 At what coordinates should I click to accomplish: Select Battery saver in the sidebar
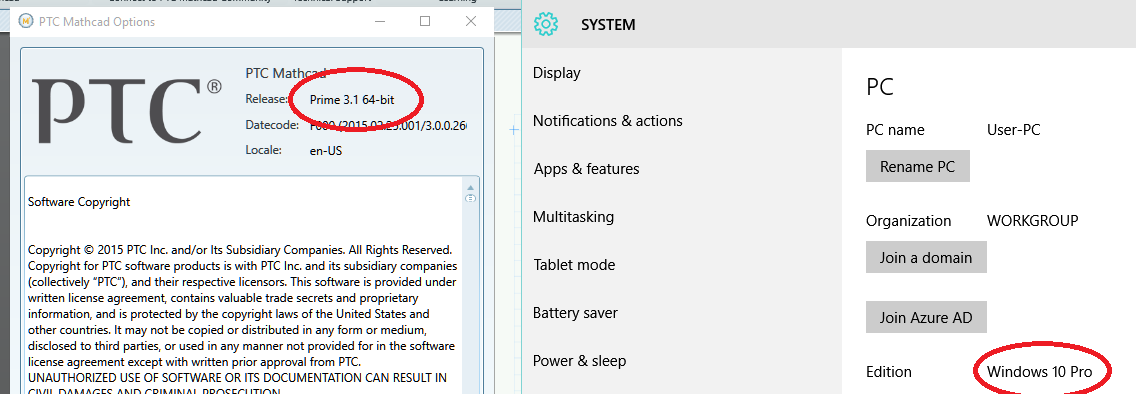point(575,313)
